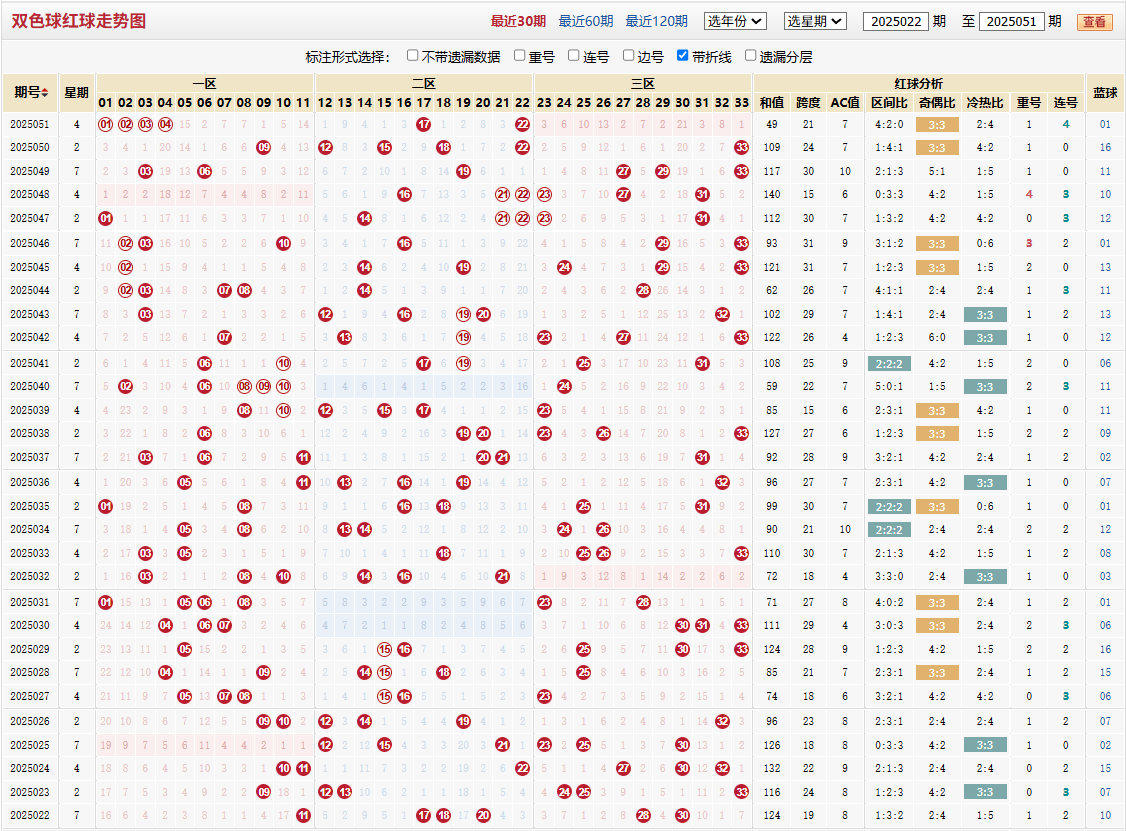Image resolution: width=1126 pixels, height=831 pixels.
Task: Click red ball 18 in row 2025035
Action: (444, 506)
